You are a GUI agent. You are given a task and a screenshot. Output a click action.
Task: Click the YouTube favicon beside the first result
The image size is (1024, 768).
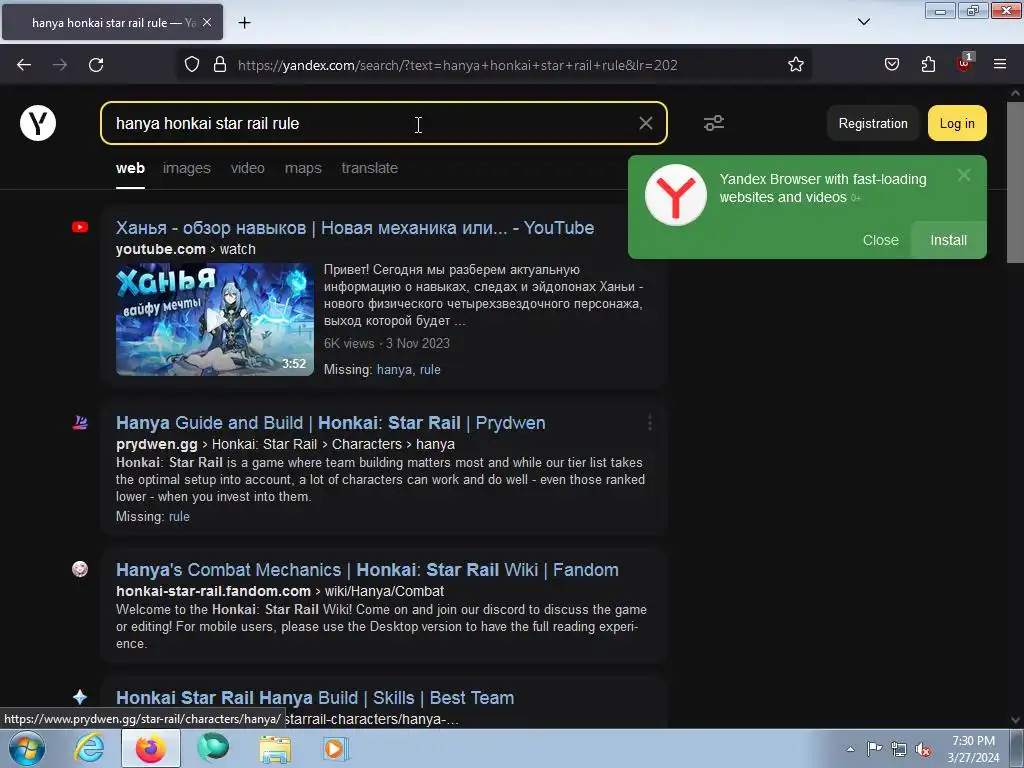point(80,227)
